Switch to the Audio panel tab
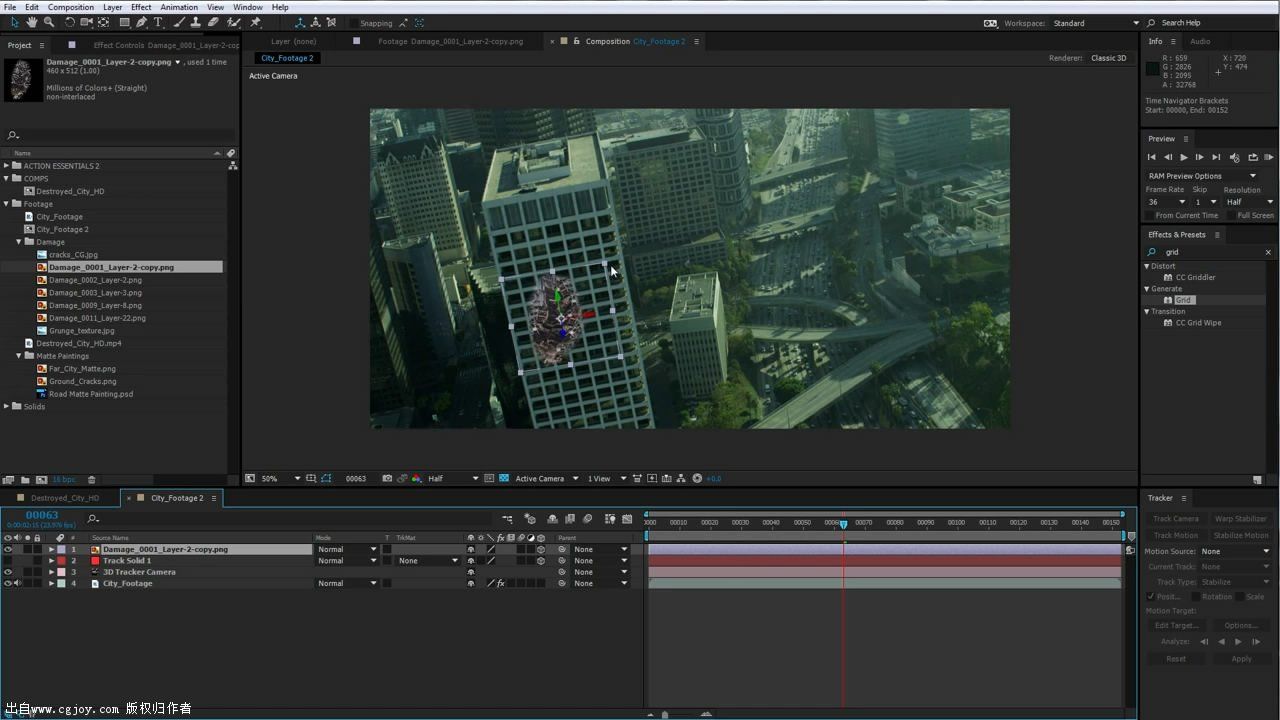Viewport: 1280px width, 720px height. click(x=1200, y=41)
